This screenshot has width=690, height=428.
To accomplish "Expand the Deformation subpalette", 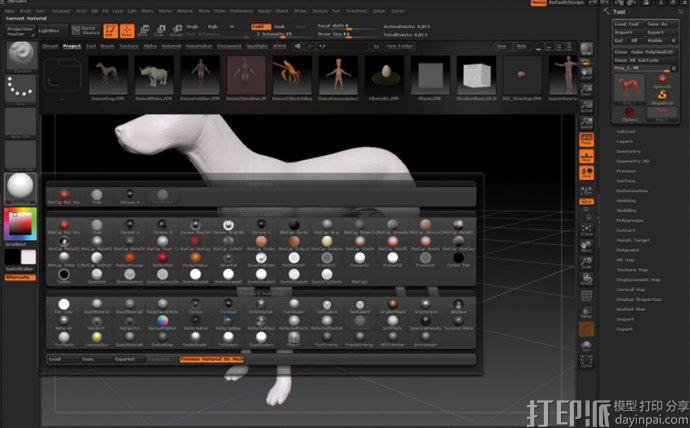I will (631, 190).
